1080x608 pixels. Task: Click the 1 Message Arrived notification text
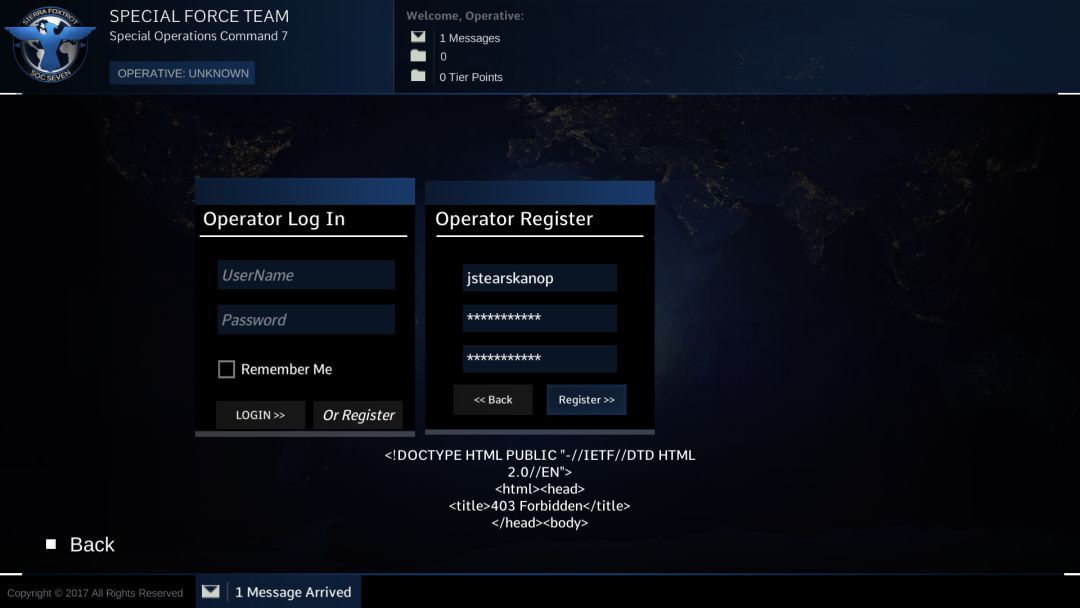[293, 592]
